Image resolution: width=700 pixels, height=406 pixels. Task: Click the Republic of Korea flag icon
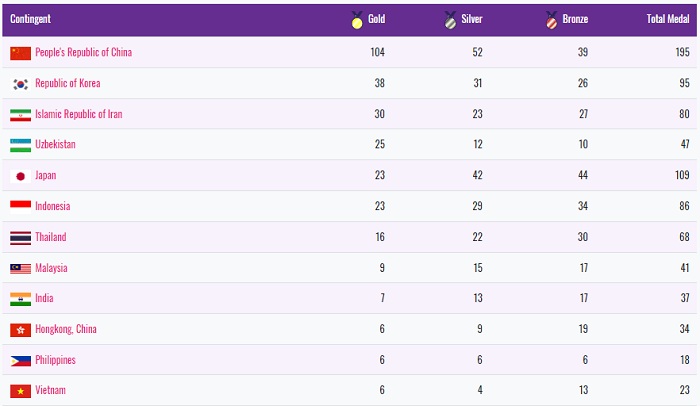click(20, 84)
